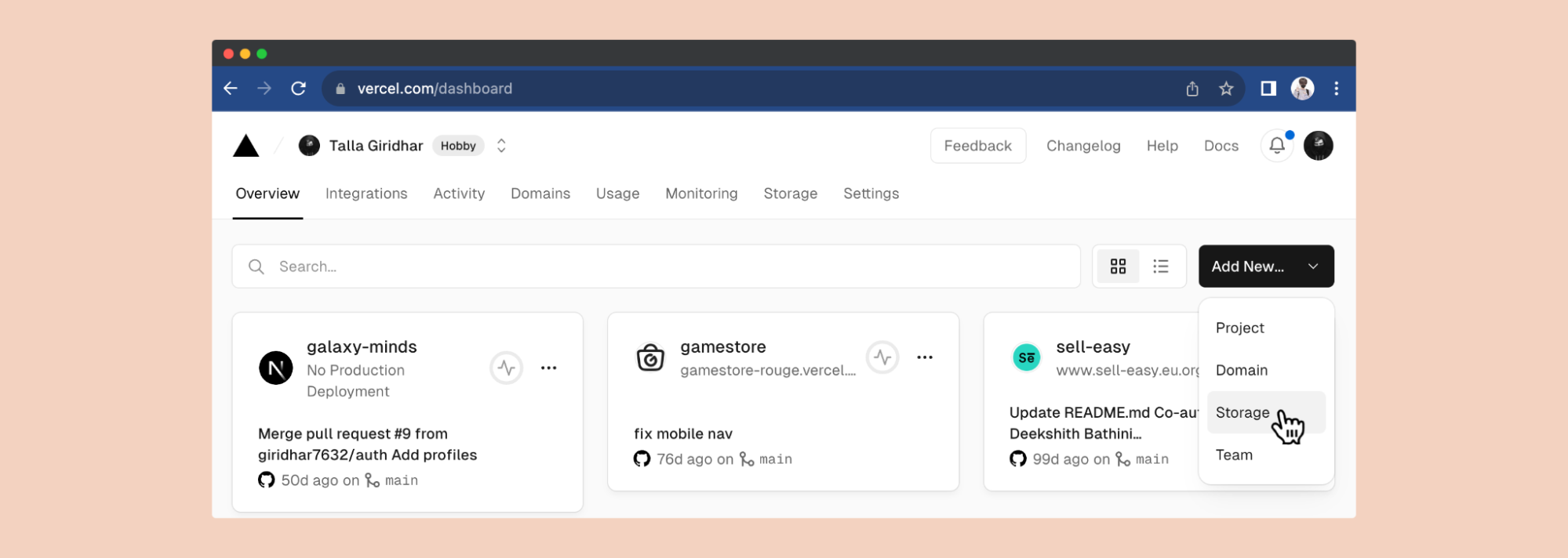
Task: Click gamestore project bag logo
Action: coord(650,357)
